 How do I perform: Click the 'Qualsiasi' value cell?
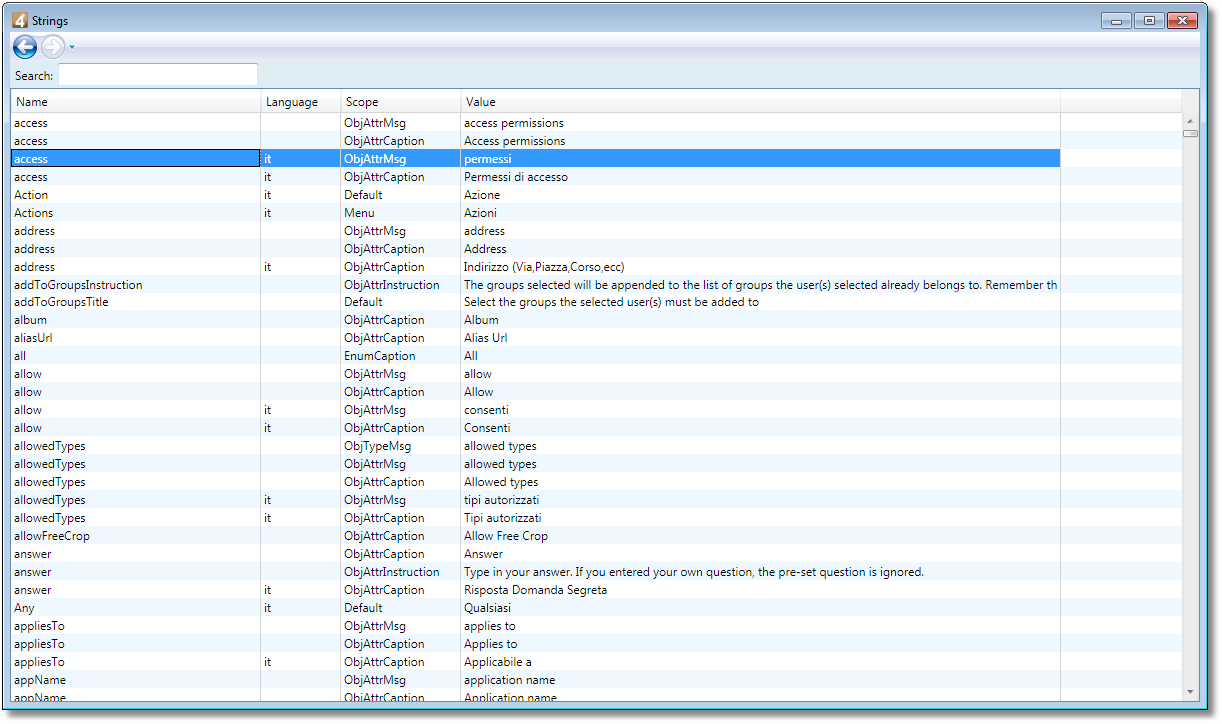click(x=760, y=608)
